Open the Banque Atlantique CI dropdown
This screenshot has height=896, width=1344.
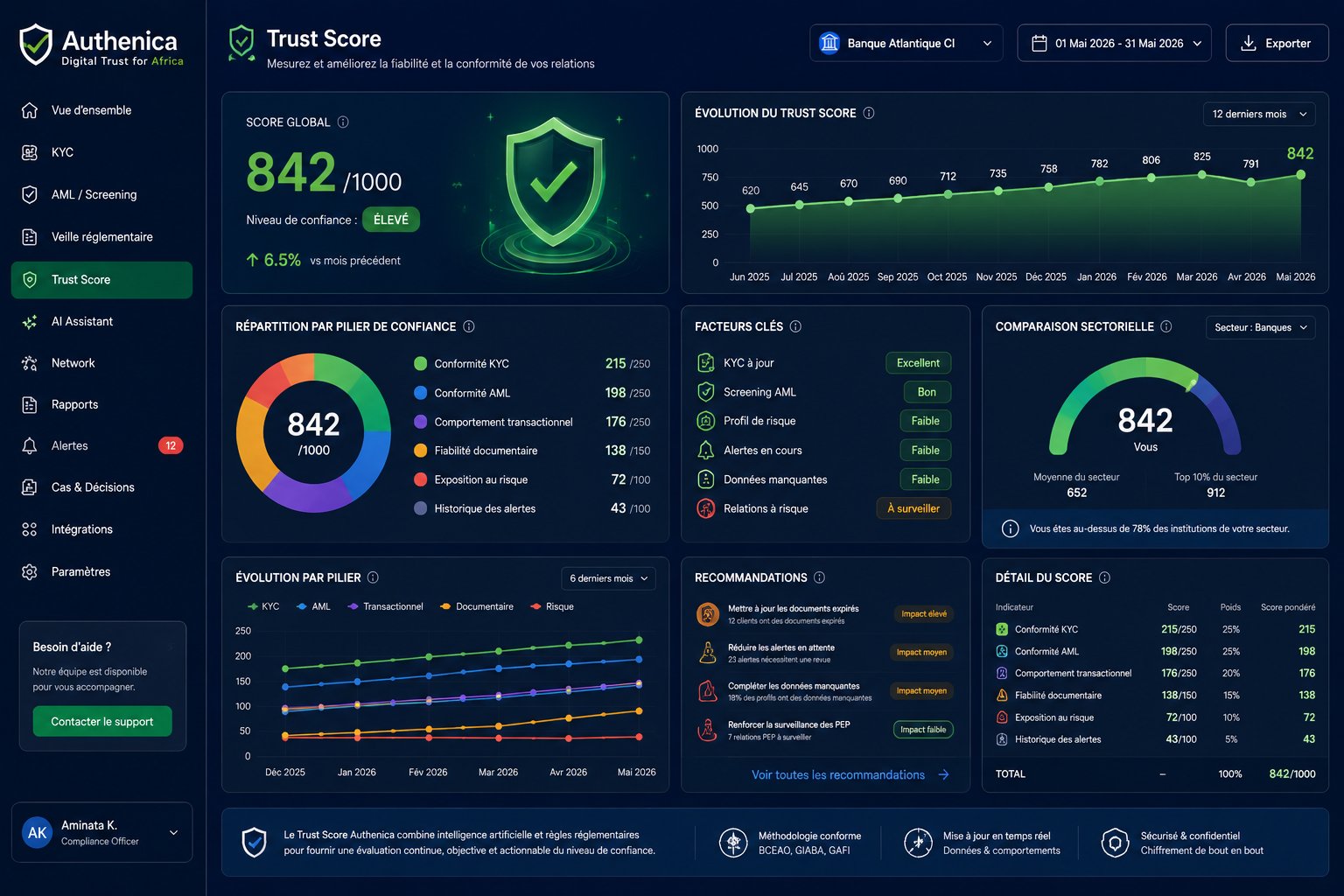[x=906, y=43]
